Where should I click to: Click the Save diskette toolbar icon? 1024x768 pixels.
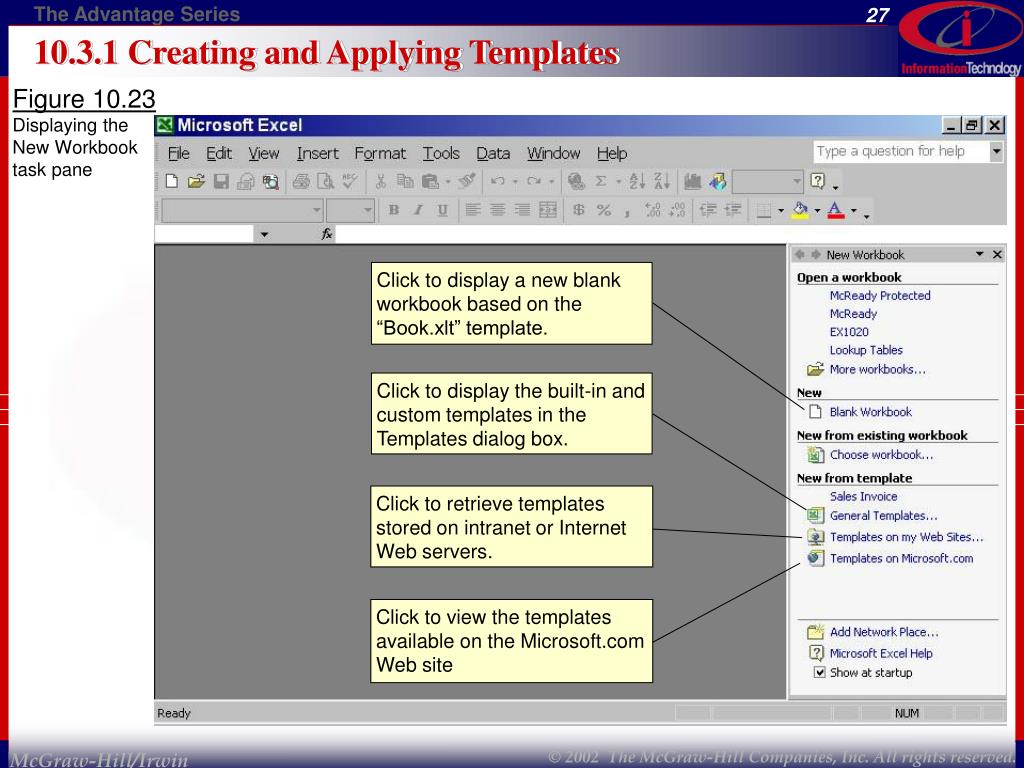pos(221,181)
